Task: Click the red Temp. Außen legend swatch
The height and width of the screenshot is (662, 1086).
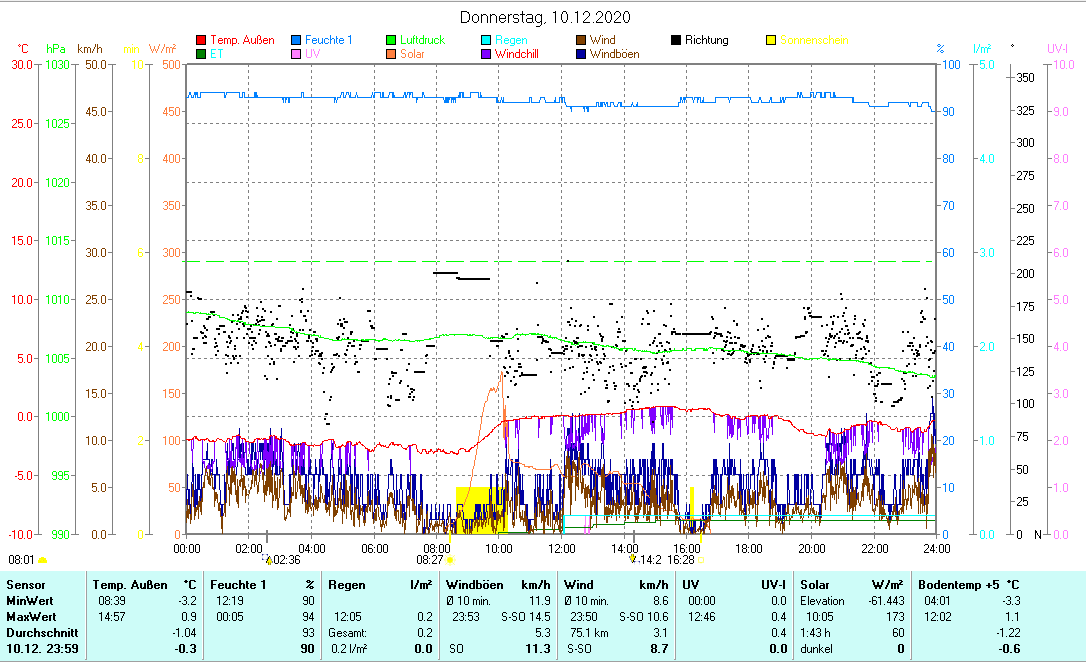Action: click(201, 40)
